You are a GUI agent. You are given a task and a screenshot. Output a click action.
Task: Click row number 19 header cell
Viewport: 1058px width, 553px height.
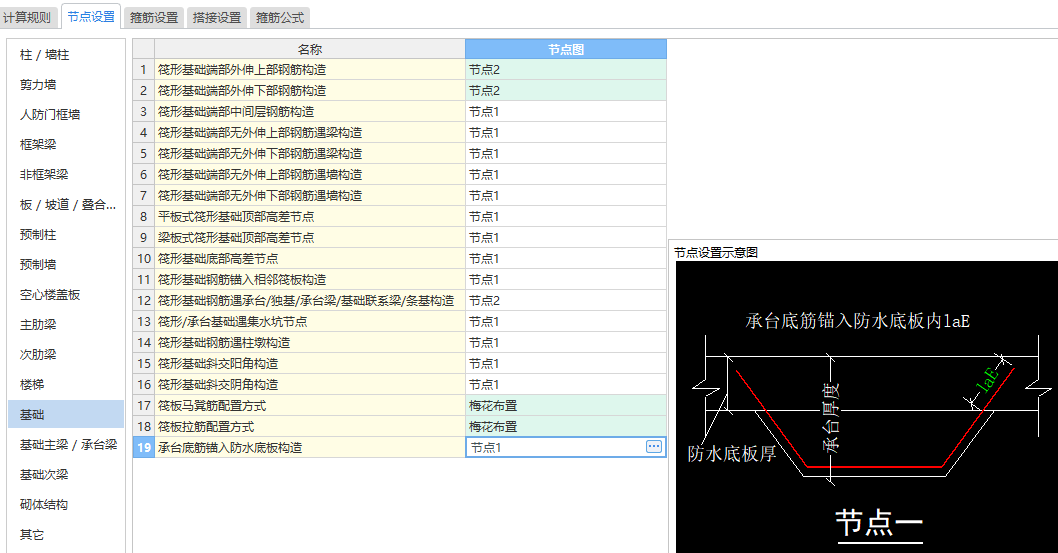(144, 447)
